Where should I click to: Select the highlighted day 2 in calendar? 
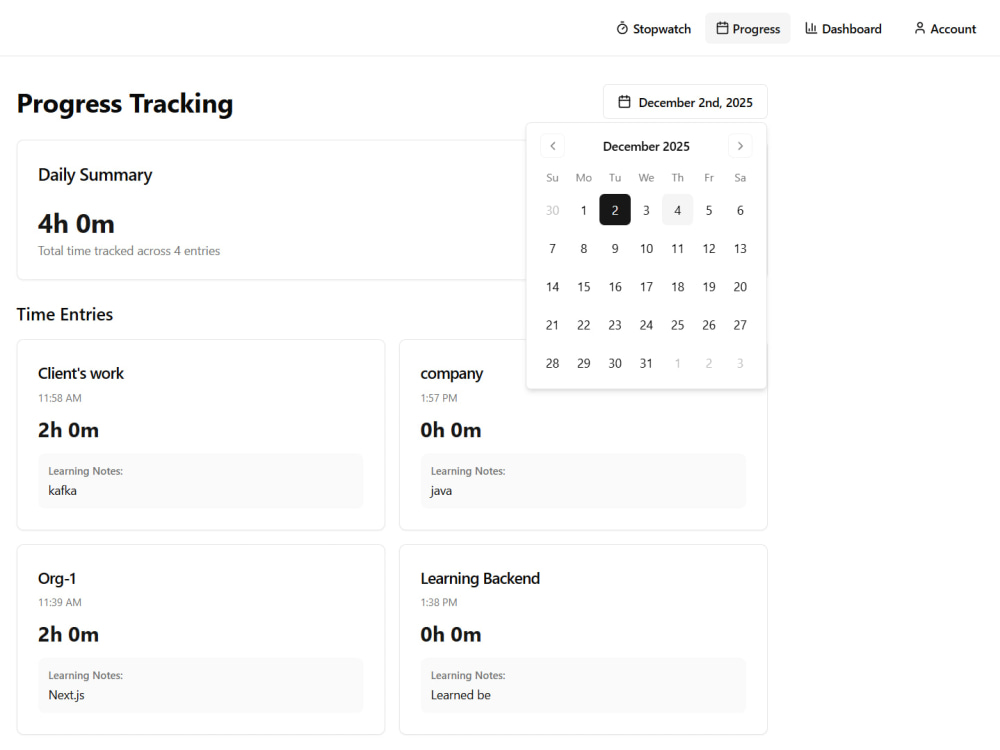pos(615,210)
